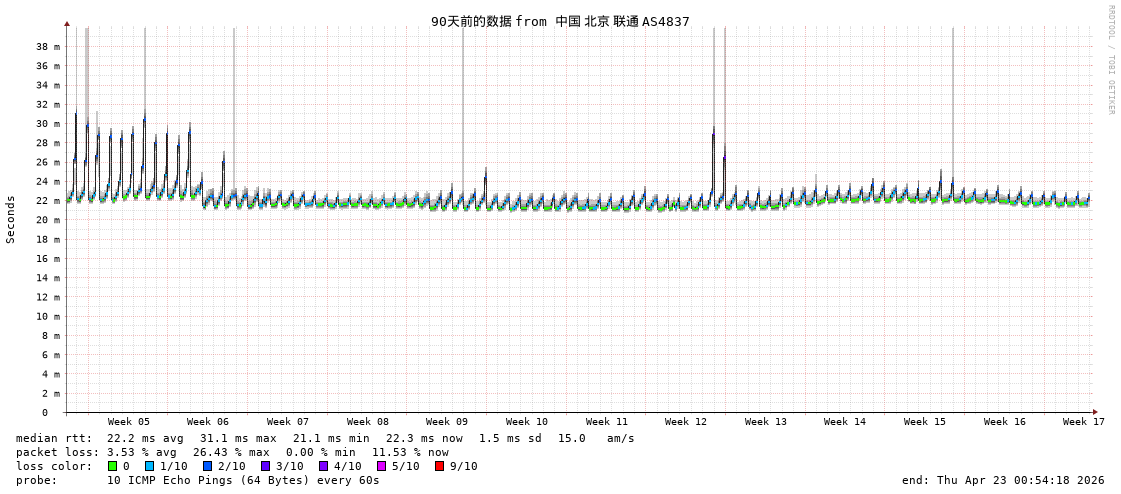Viewport: 1121px width, 494px height.
Task: Select the magenta 5/10 loss swatch
Action: tap(381, 466)
